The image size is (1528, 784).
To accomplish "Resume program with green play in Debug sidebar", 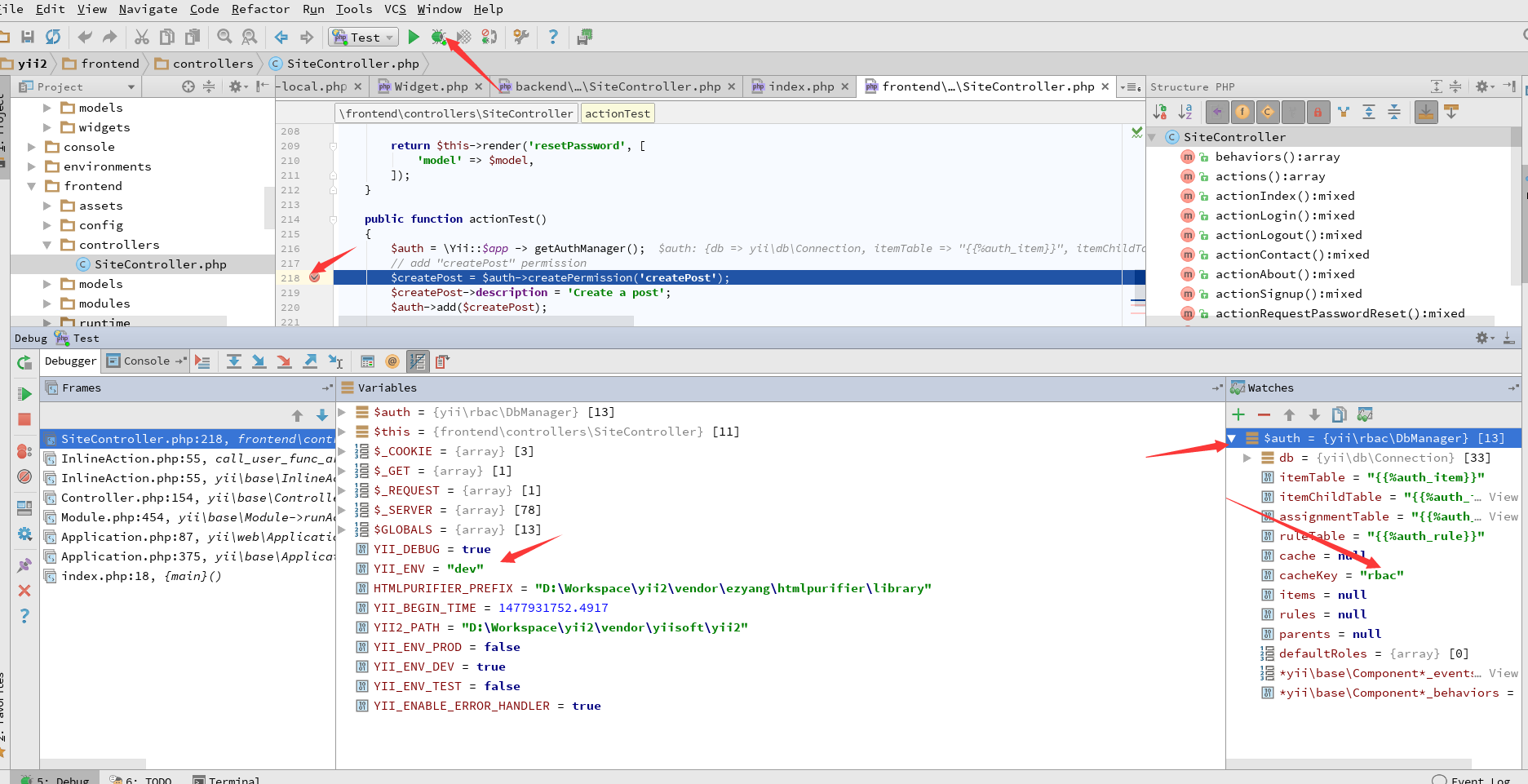I will point(24,394).
